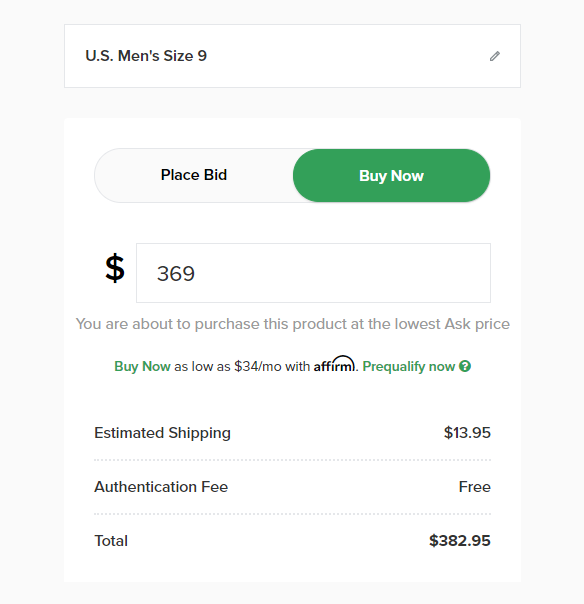584x604 pixels.
Task: Open the U.S. Men's Size 9 selector
Action: pyautogui.click(x=292, y=56)
